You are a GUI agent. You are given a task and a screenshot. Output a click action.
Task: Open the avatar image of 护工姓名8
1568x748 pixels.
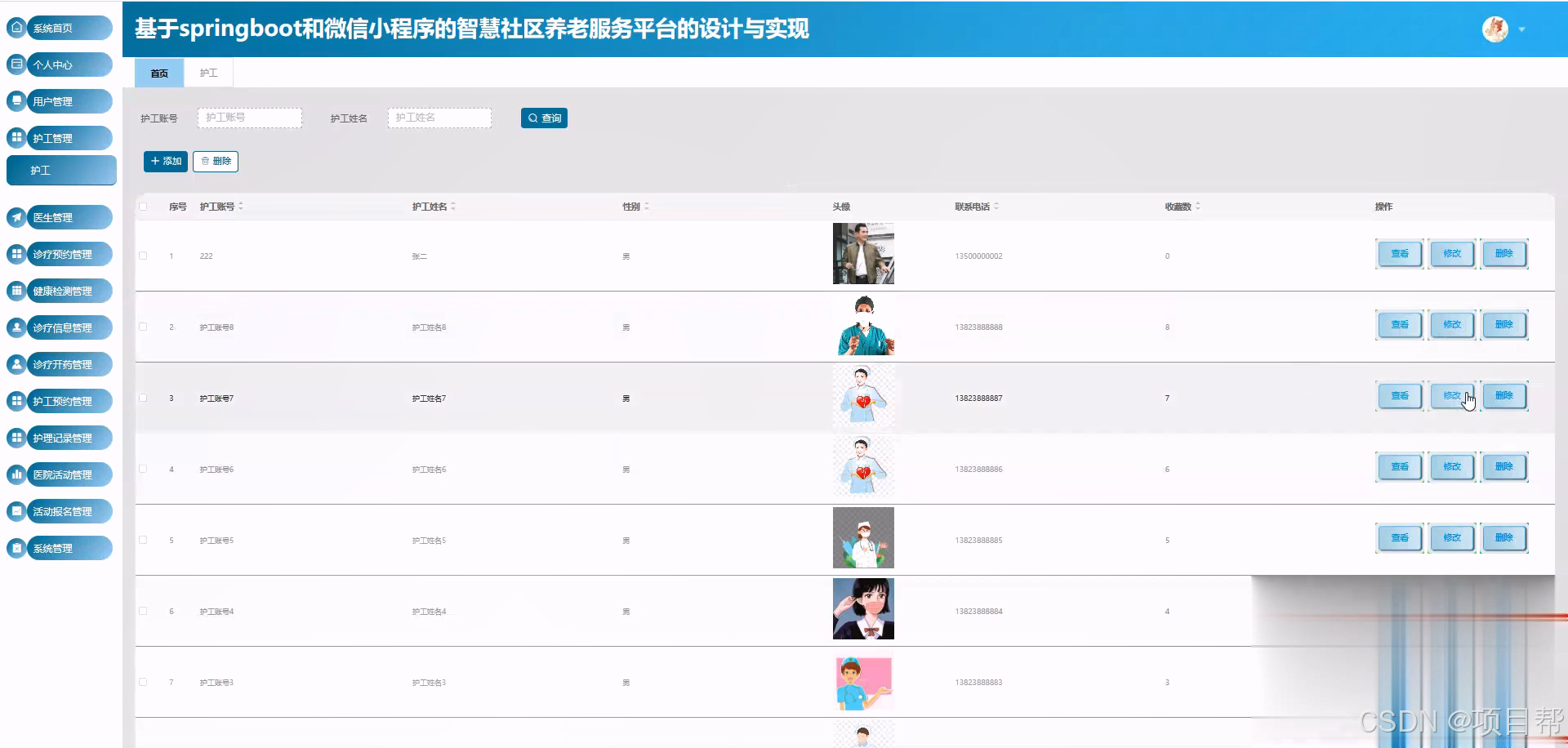(863, 325)
